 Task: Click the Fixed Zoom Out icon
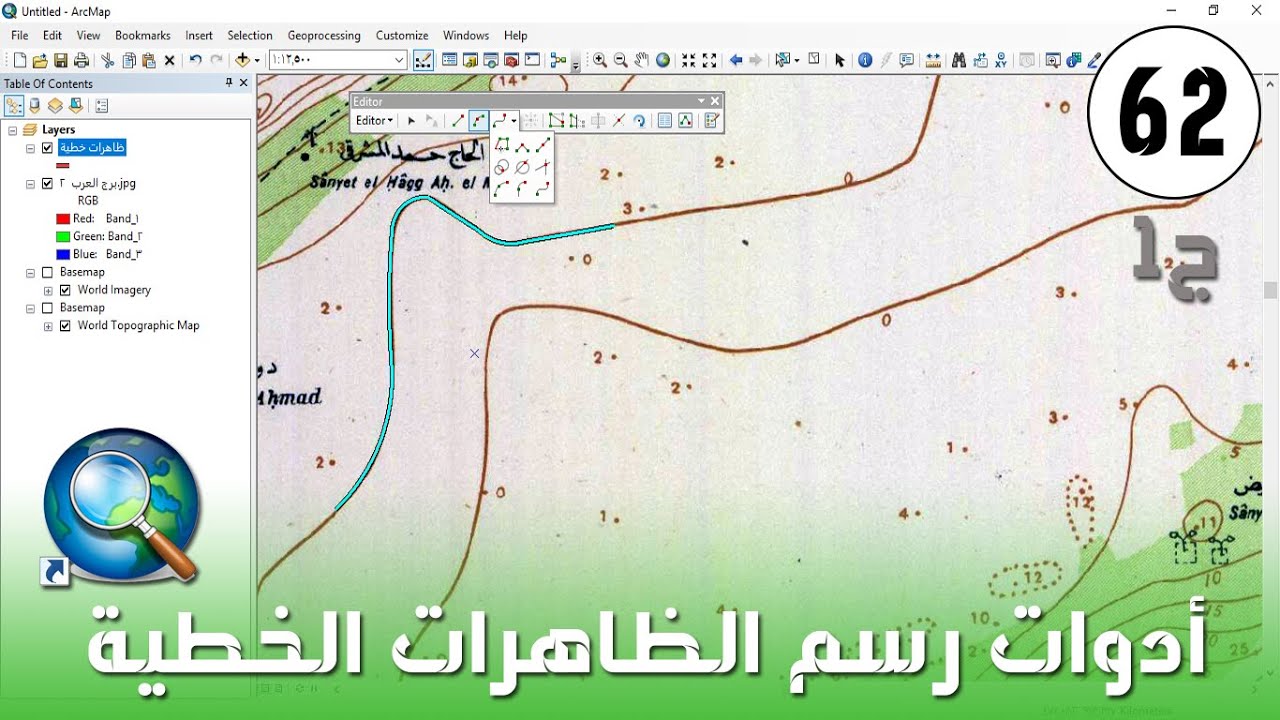pos(709,60)
